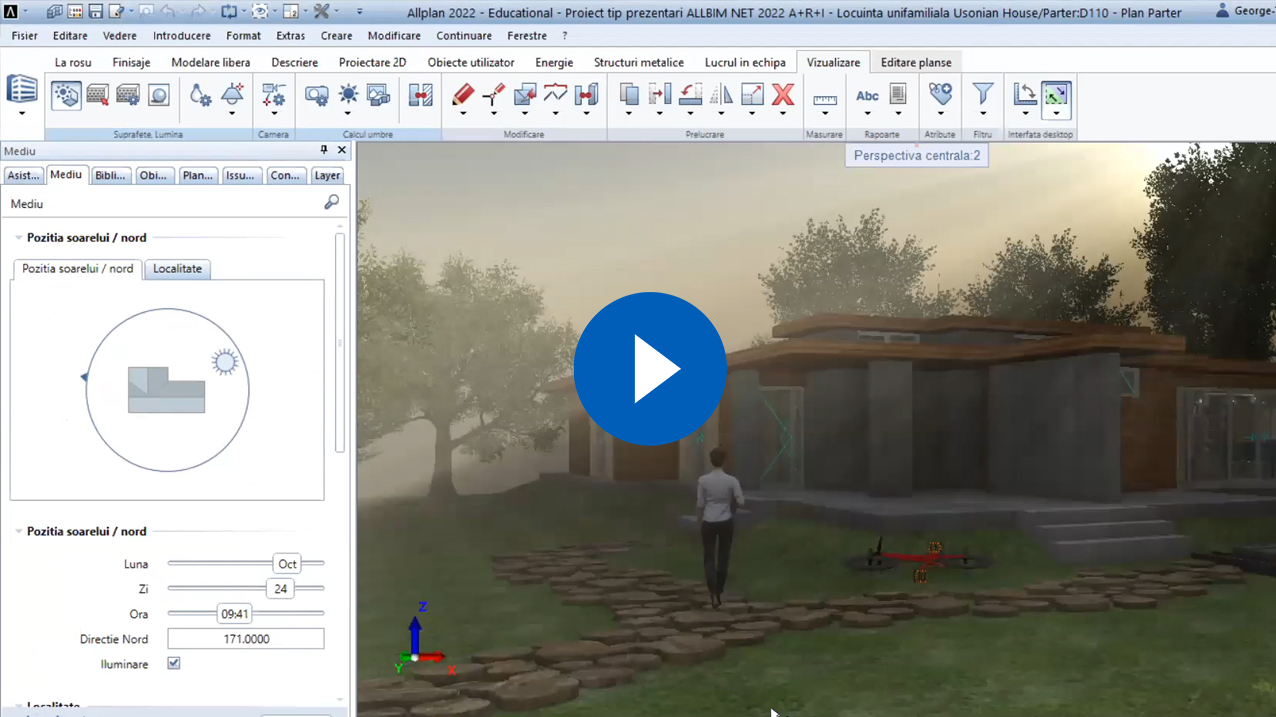Image resolution: width=1276 pixels, height=717 pixels.
Task: Click the undo arrow in title bar
Action: 168,12
